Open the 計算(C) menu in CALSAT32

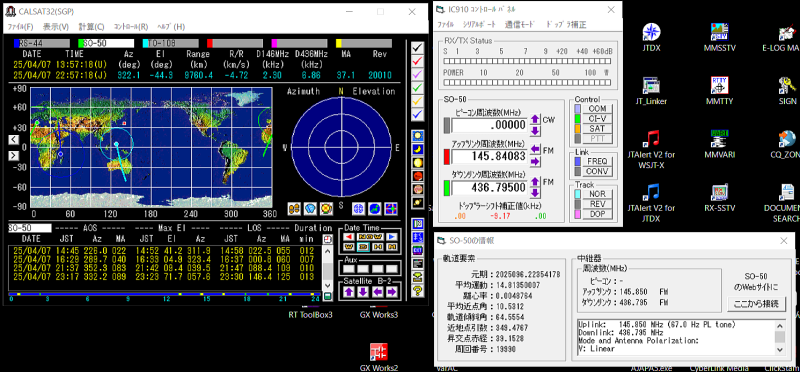[x=92, y=27]
